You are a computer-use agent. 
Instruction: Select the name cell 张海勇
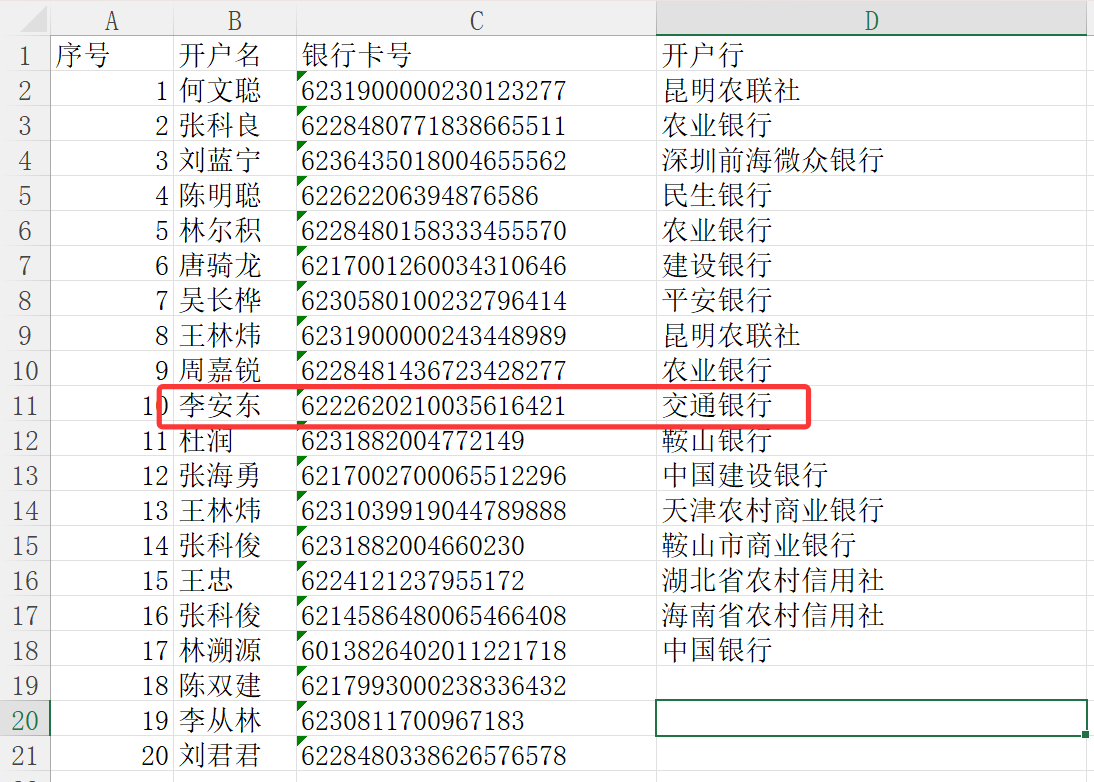pyautogui.click(x=234, y=475)
